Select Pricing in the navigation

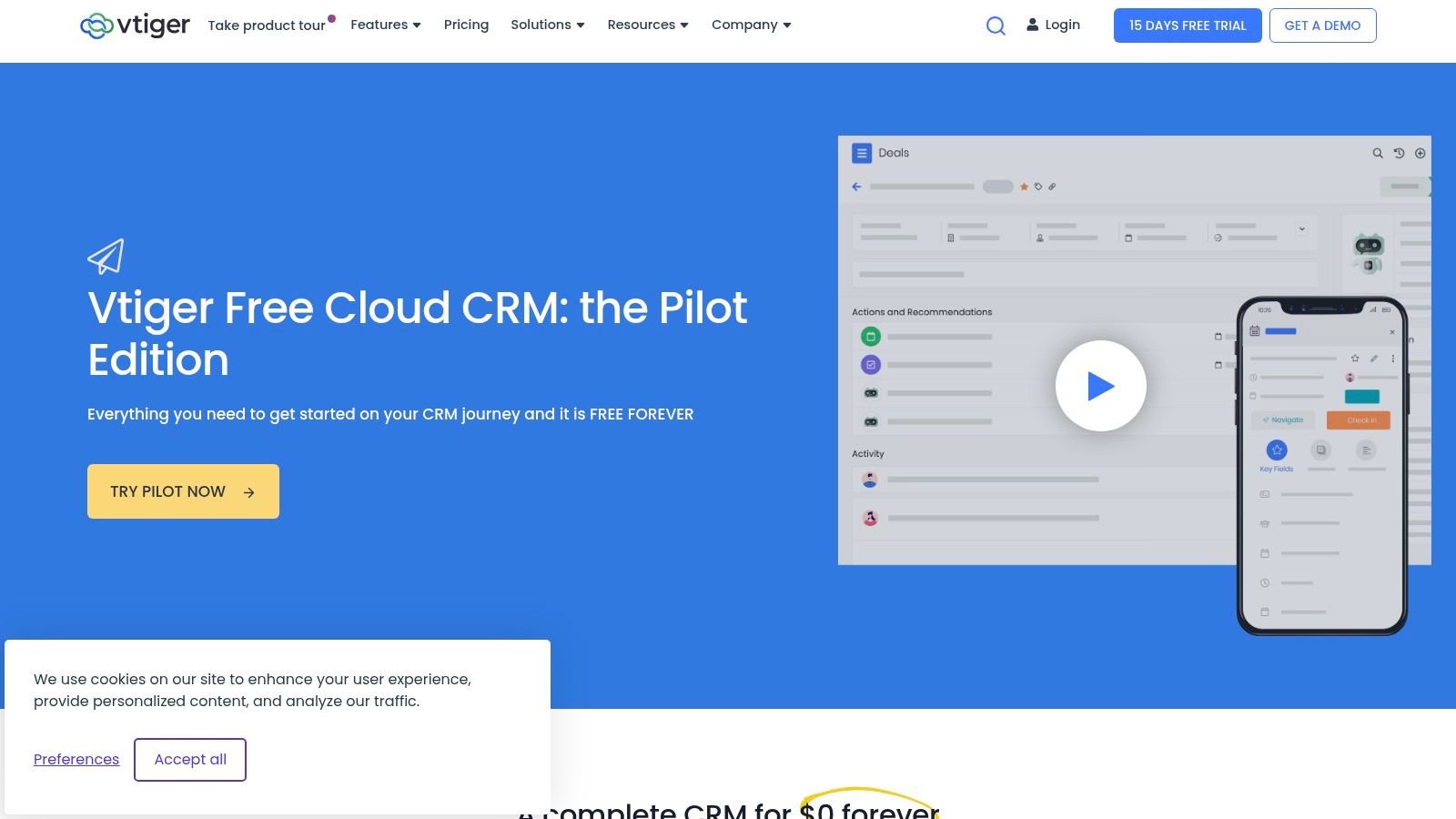[466, 25]
